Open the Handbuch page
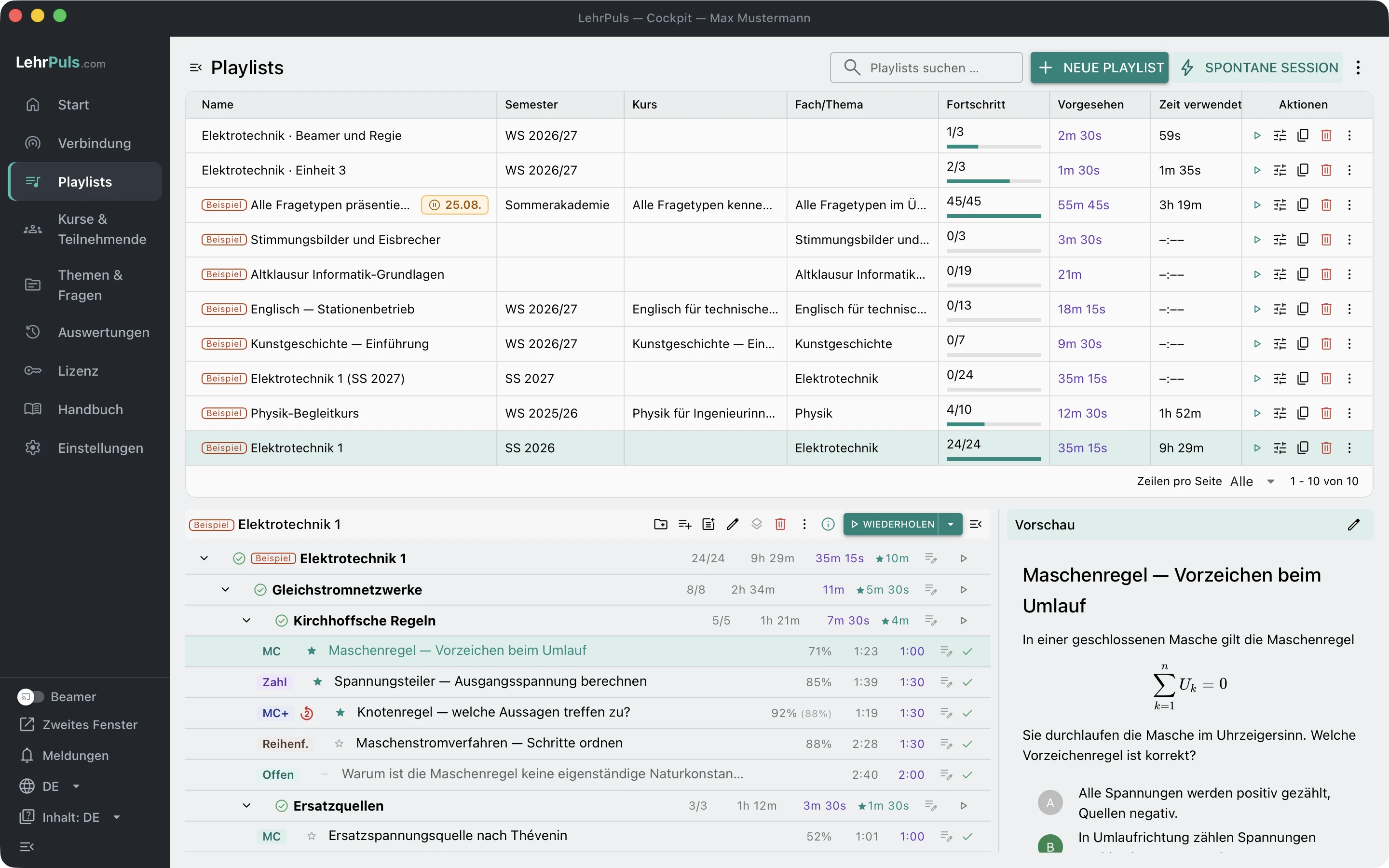 tap(85, 409)
